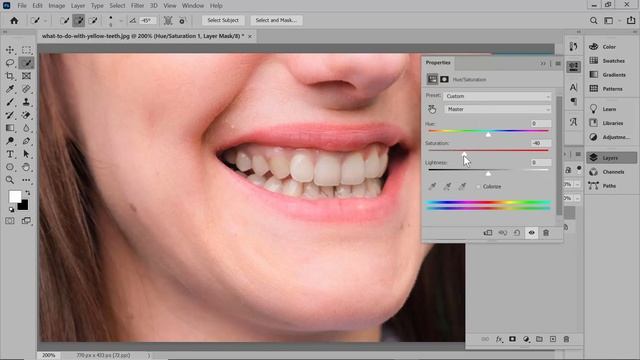Open the Swatches panel

pos(611,61)
